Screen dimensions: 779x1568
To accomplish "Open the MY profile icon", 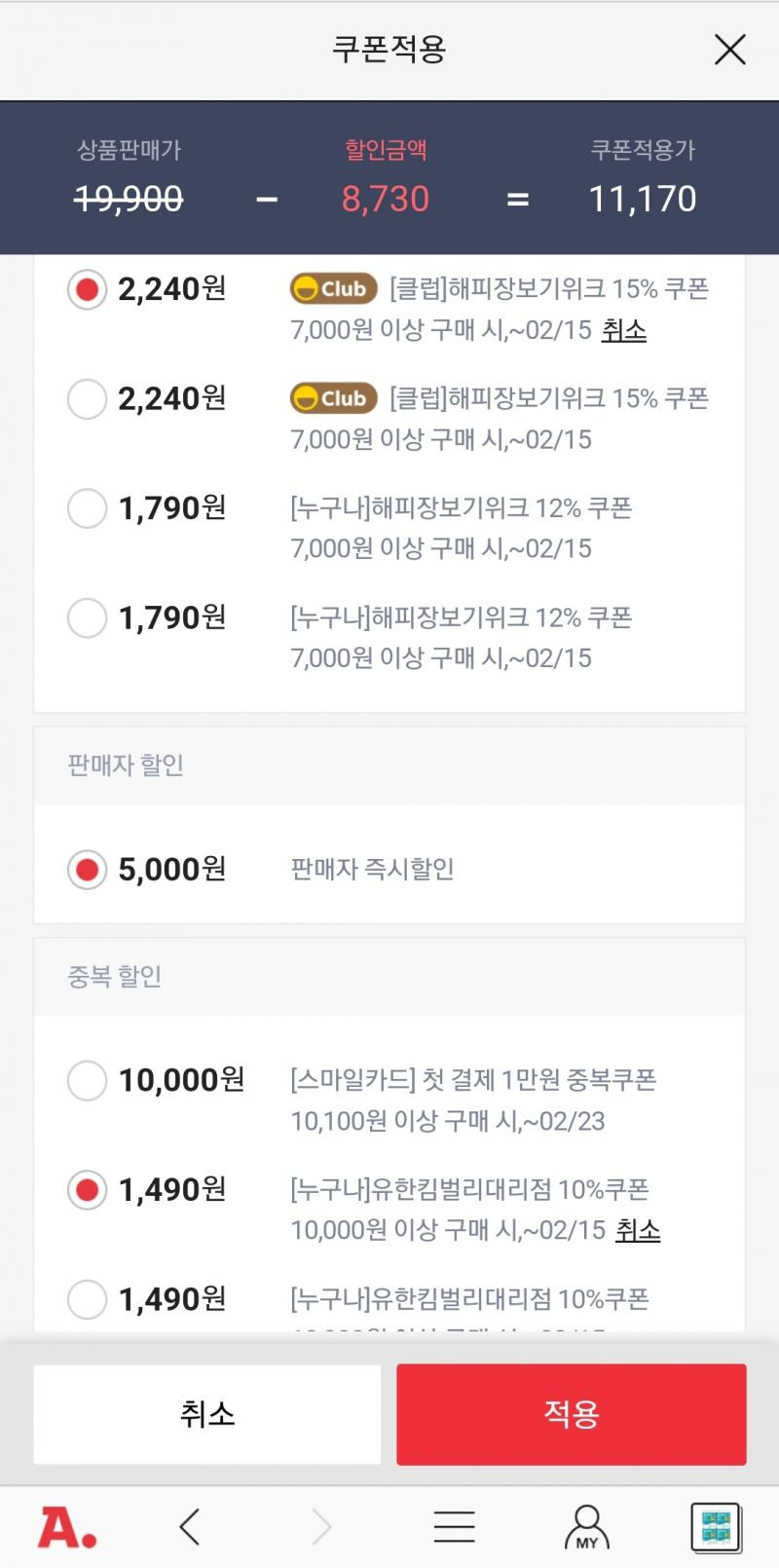I will click(x=587, y=1526).
